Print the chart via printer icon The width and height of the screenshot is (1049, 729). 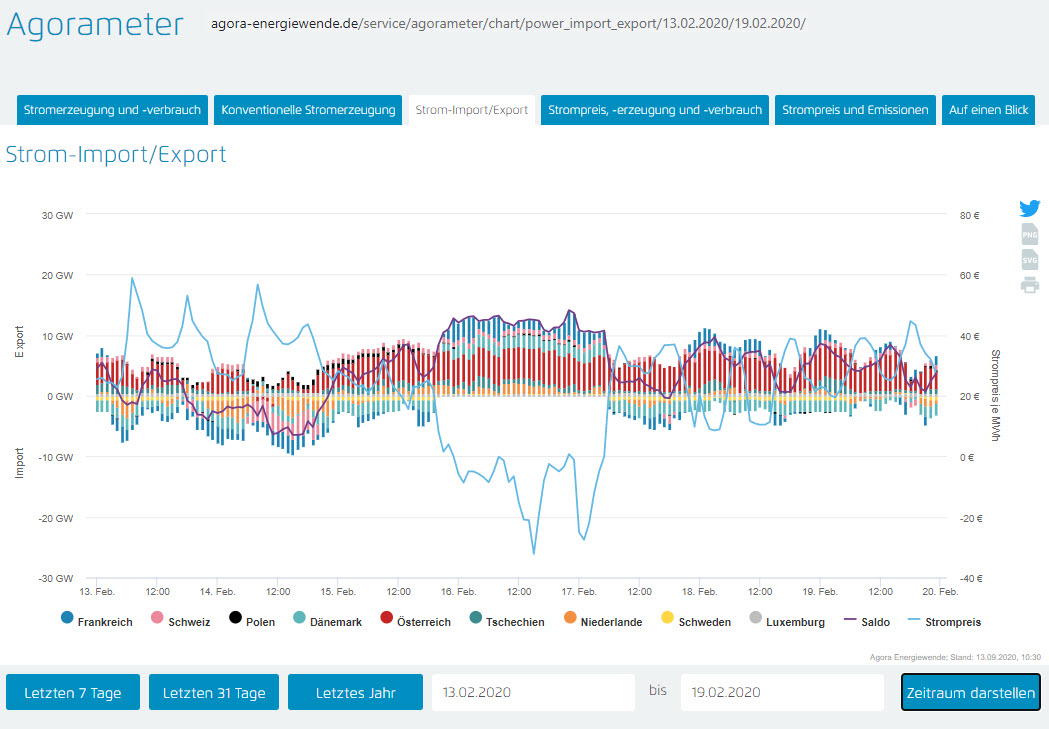pos(1030,285)
